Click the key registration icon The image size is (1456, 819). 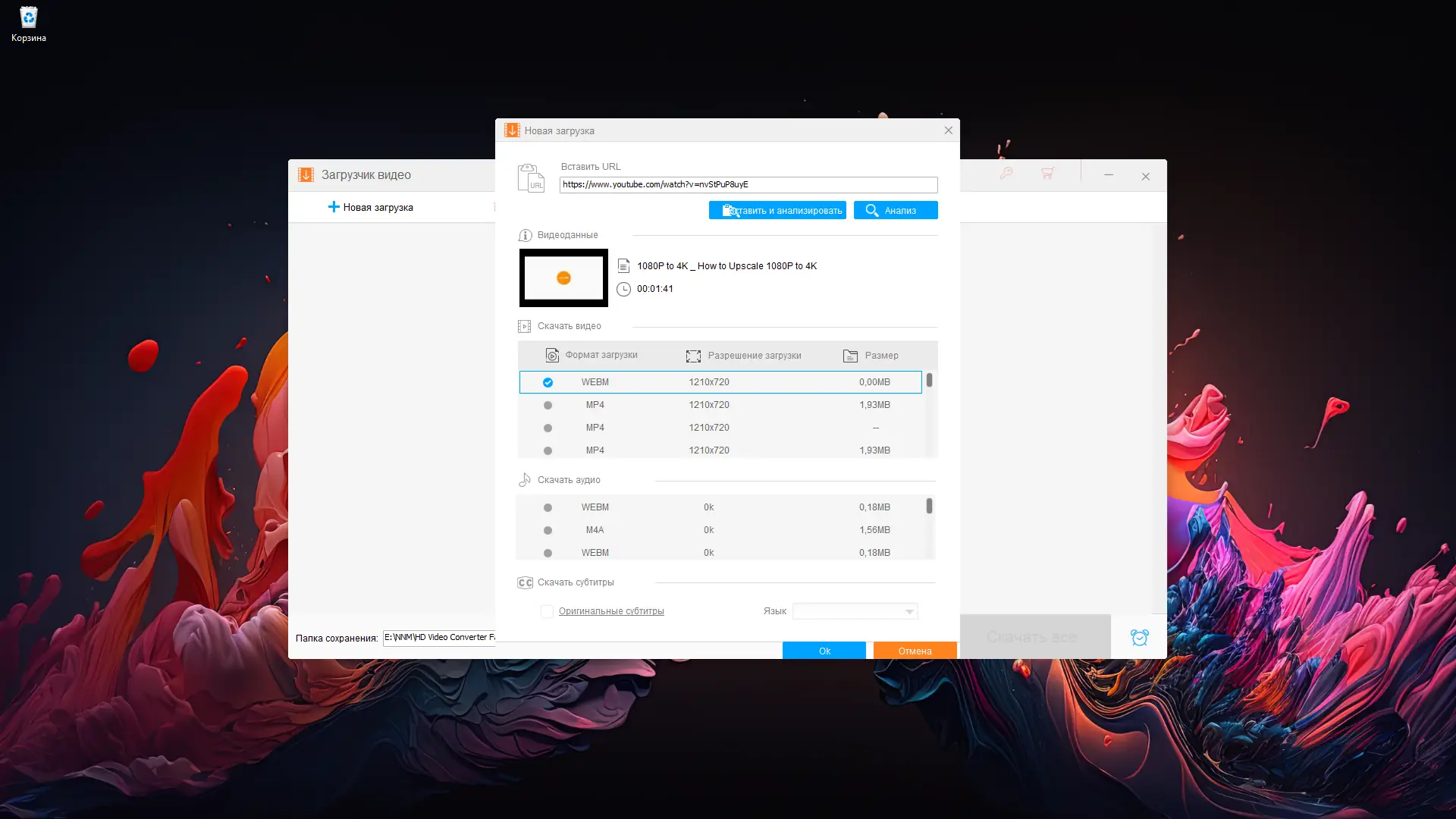[x=1006, y=174]
